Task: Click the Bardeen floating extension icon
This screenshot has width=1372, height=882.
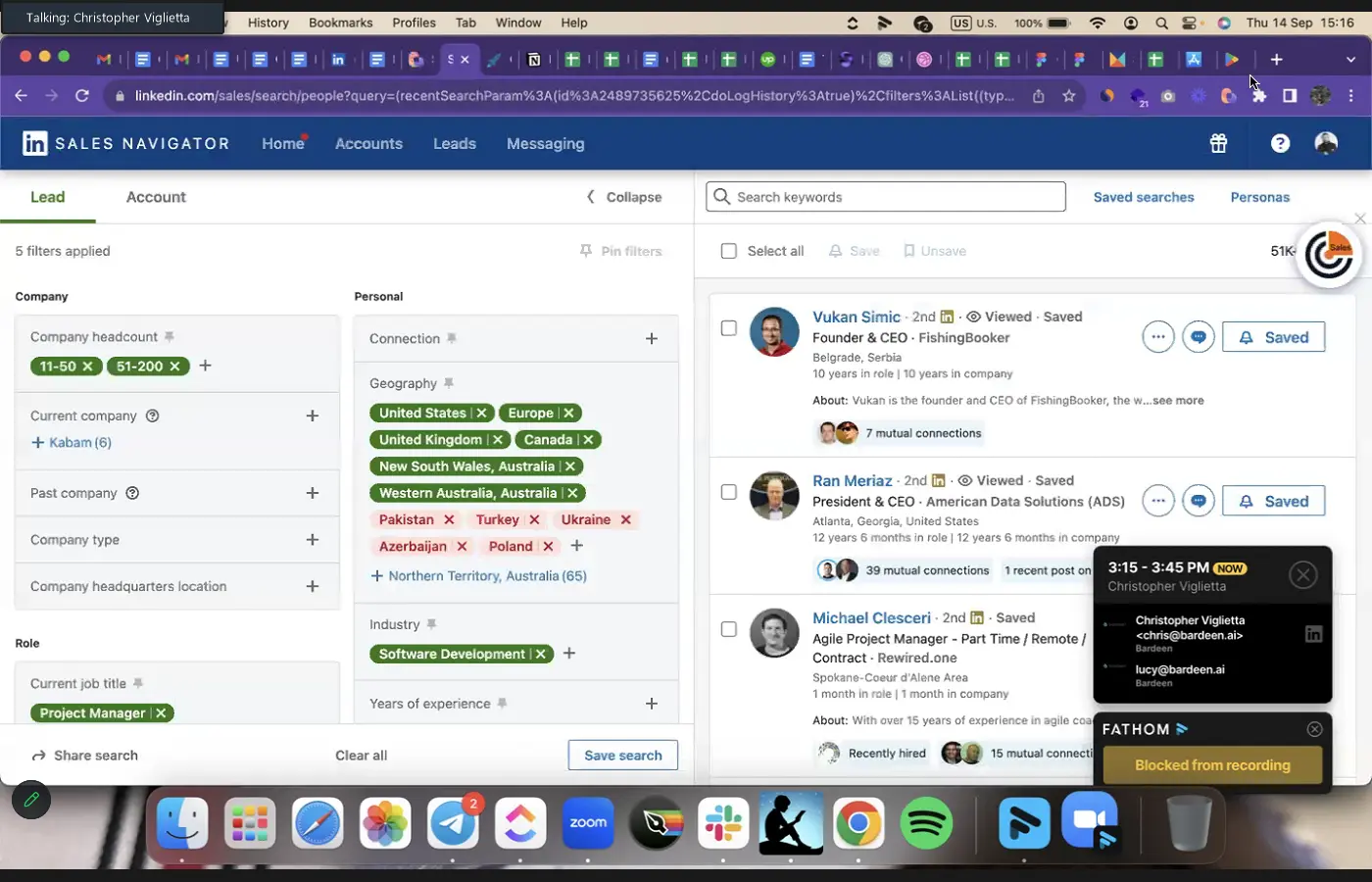Action: 1329,255
